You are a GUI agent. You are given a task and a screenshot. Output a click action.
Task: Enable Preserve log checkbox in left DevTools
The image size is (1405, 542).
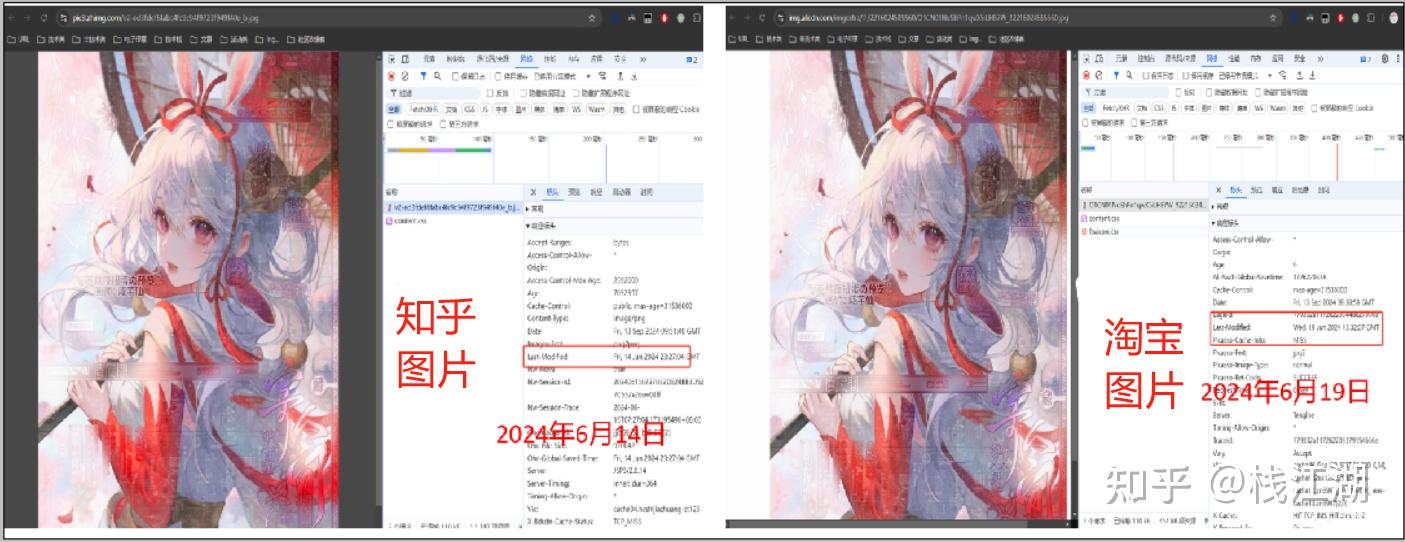click(x=455, y=76)
